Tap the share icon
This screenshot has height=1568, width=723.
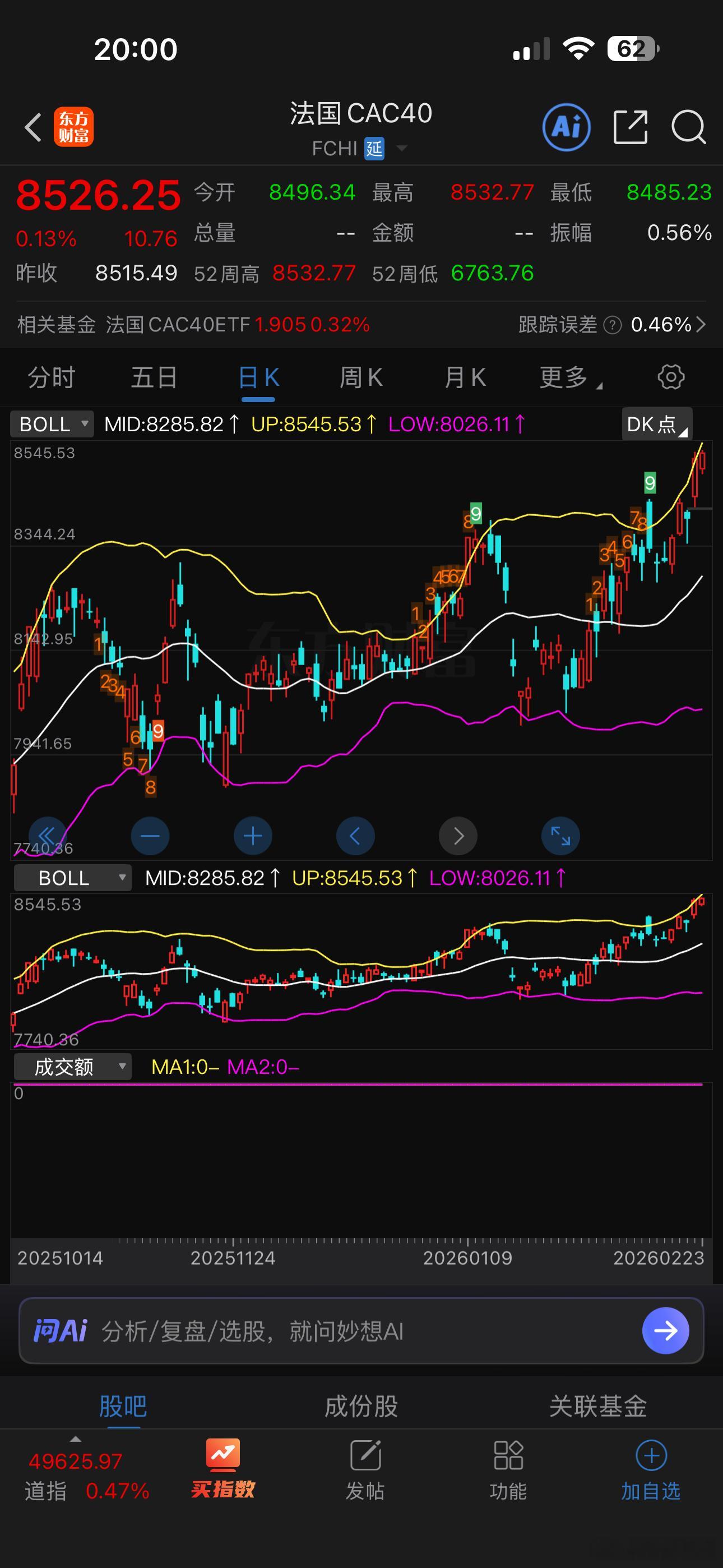pos(630,127)
